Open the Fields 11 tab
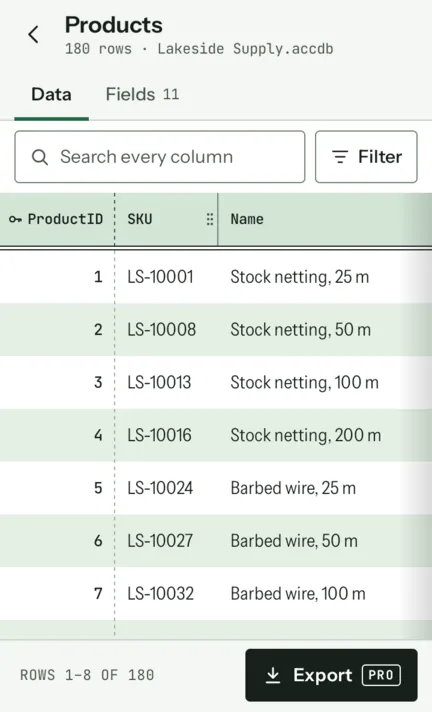This screenshot has height=712, width=432. click(142, 94)
